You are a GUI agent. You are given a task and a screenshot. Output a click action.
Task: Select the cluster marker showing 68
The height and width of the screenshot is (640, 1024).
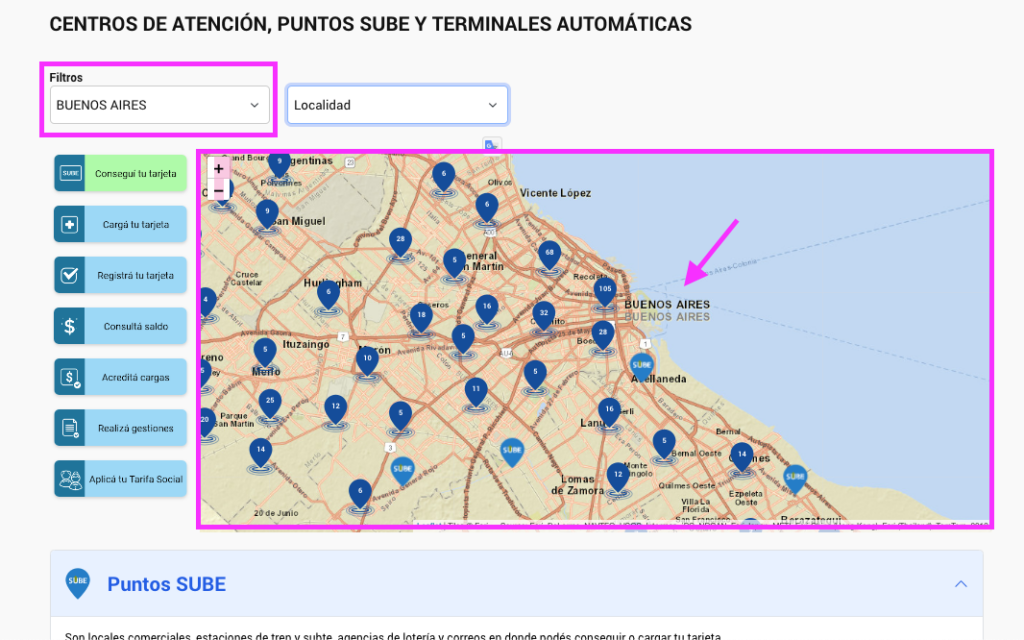point(549,257)
